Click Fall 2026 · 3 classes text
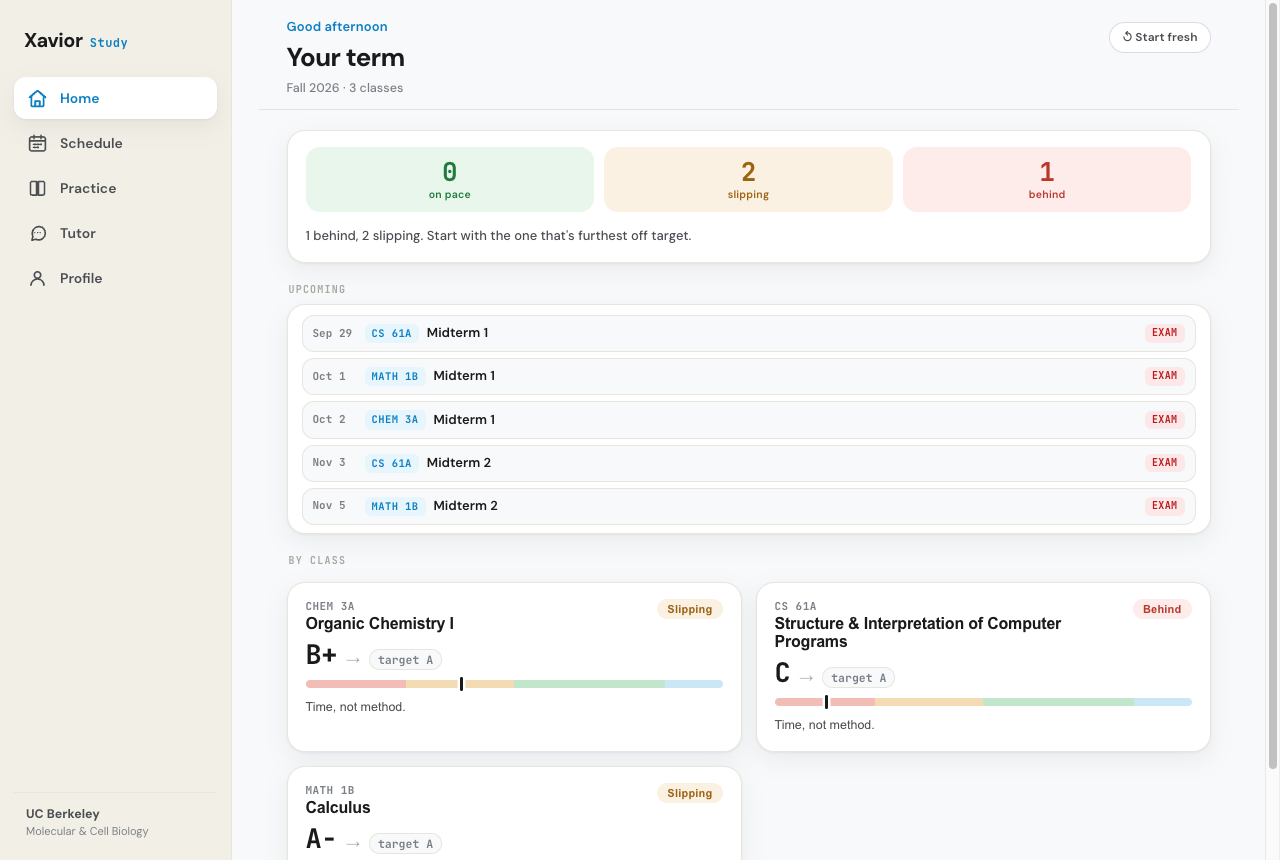 point(345,88)
